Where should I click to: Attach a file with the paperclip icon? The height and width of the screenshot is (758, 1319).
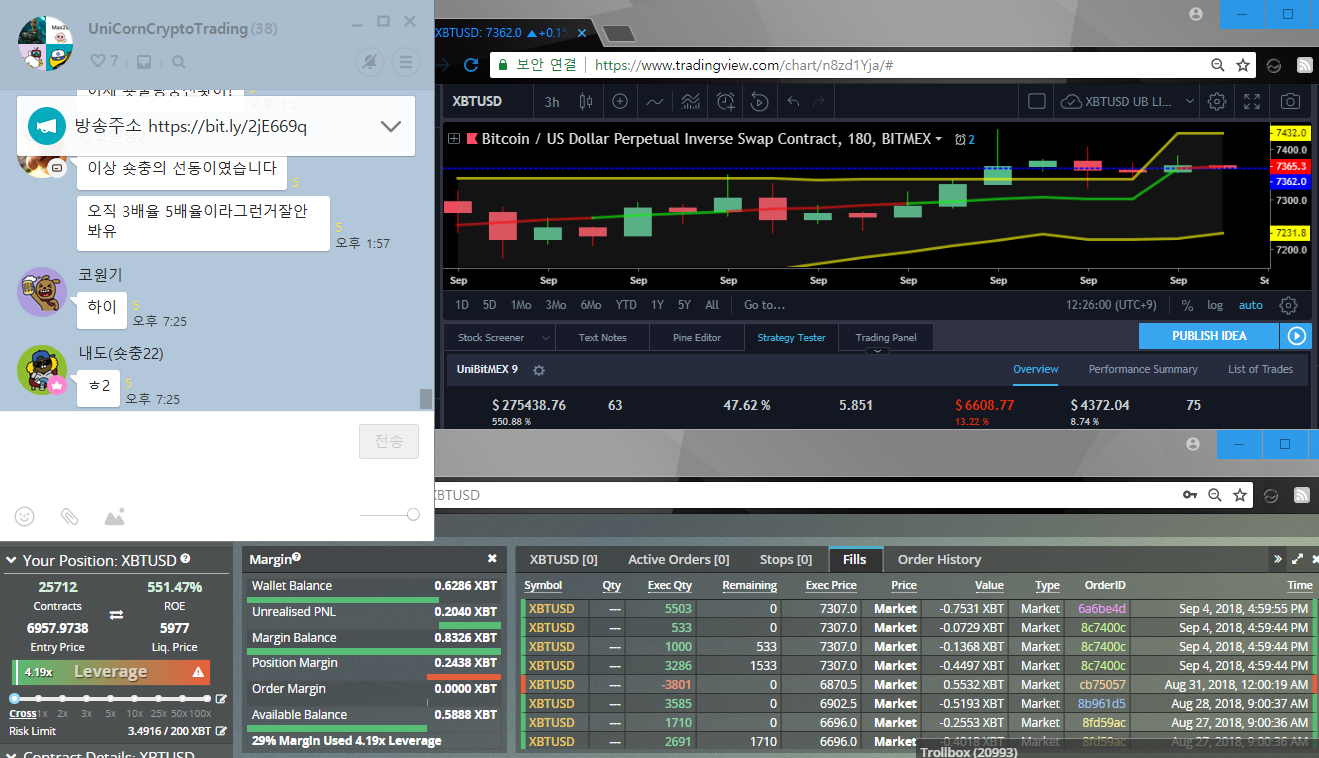click(69, 516)
